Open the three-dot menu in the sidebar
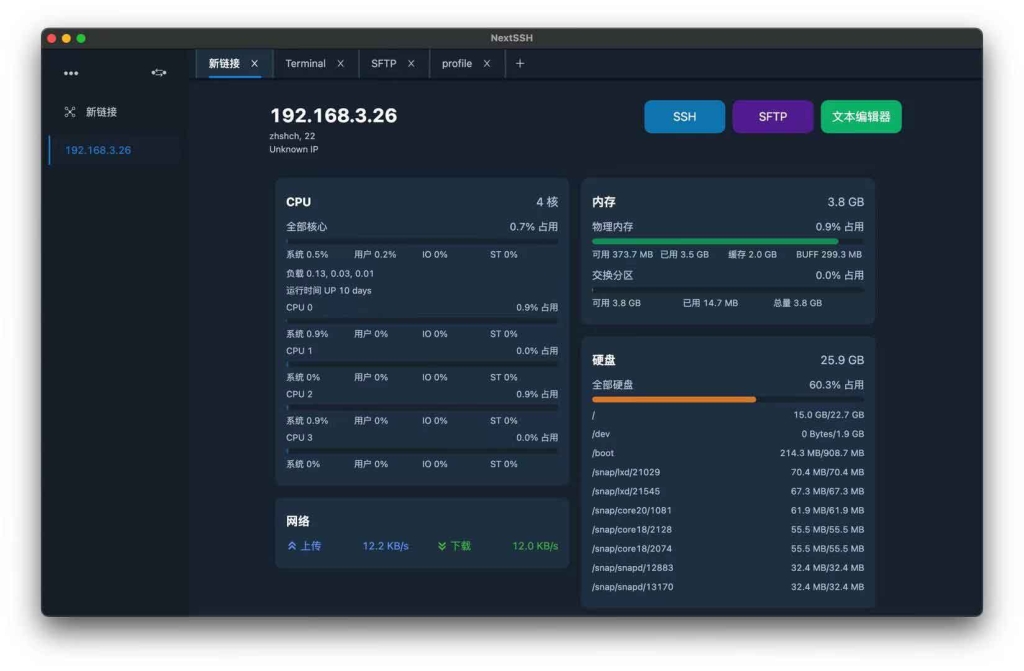This screenshot has width=1024, height=671. [71, 72]
